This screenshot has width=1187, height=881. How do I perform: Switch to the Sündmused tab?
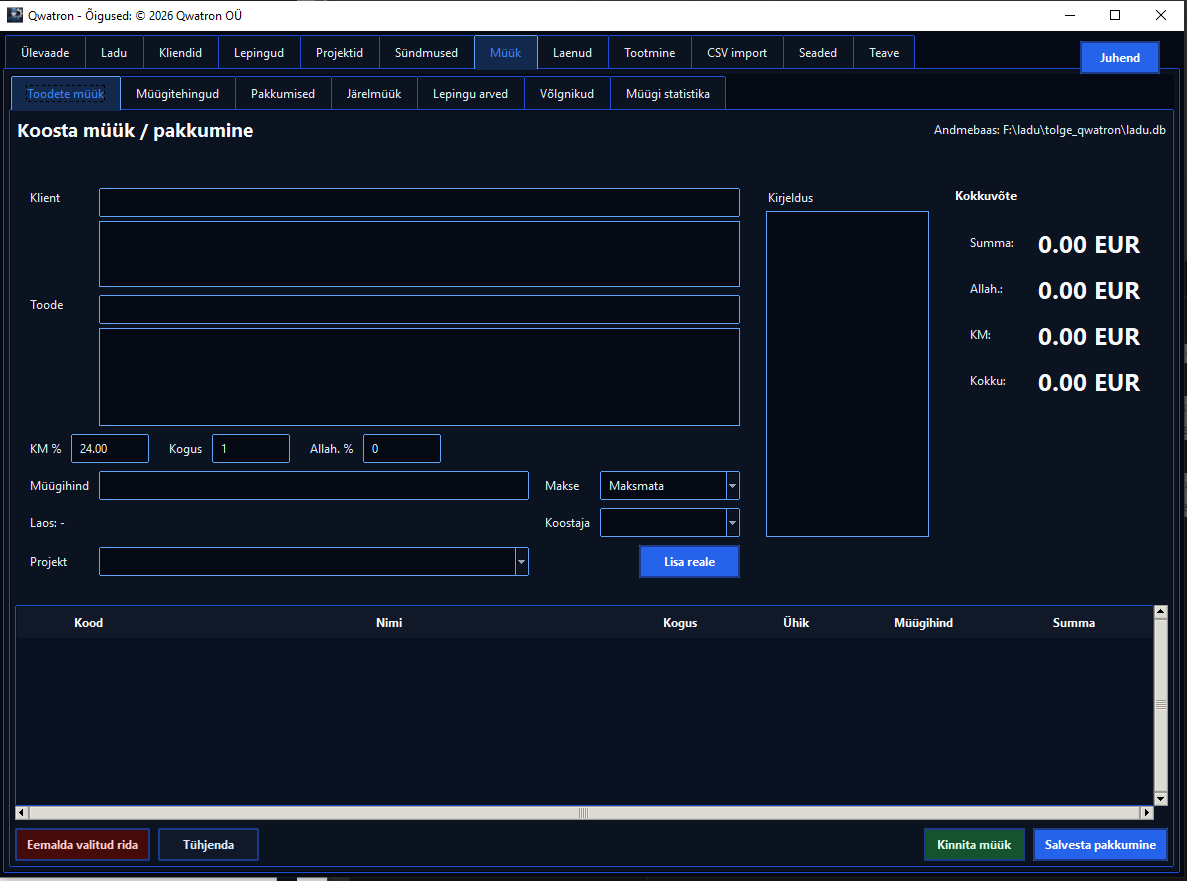click(x=426, y=53)
